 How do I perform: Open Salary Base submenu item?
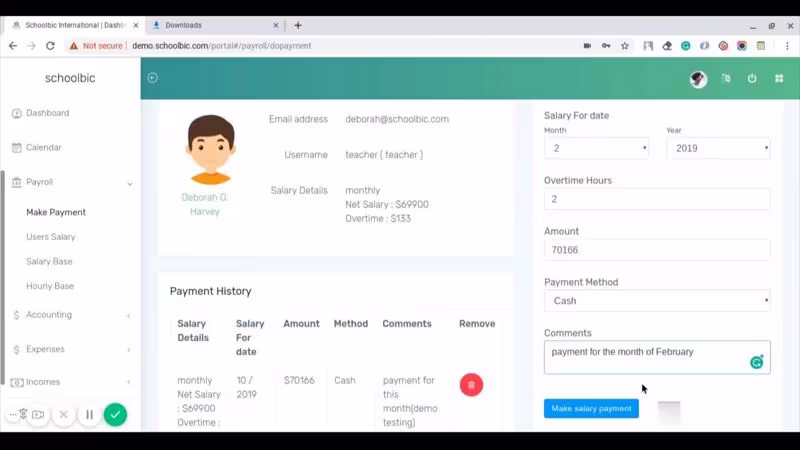coord(49,261)
